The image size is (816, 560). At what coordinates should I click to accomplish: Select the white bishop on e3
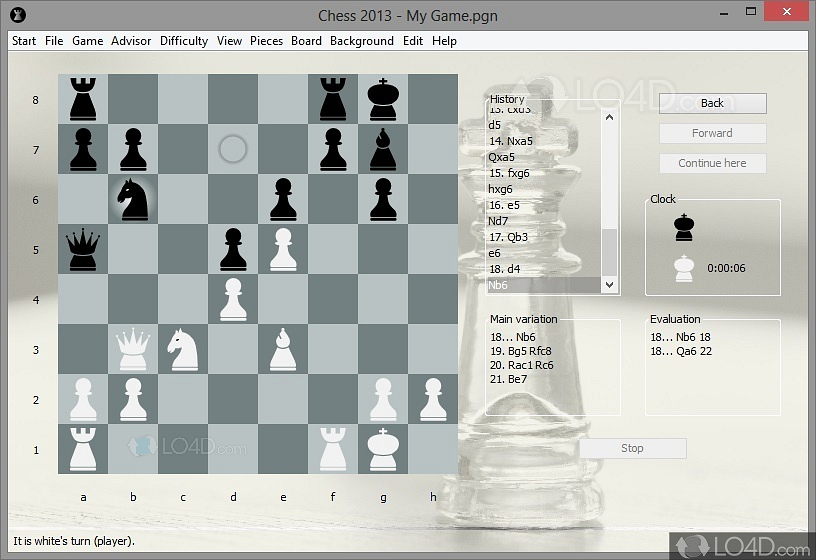coord(283,349)
